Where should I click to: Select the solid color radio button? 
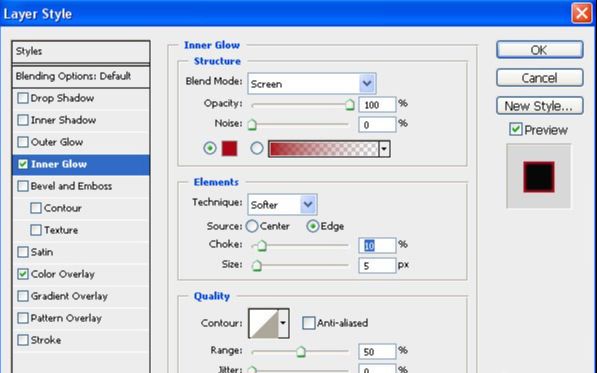pos(210,148)
